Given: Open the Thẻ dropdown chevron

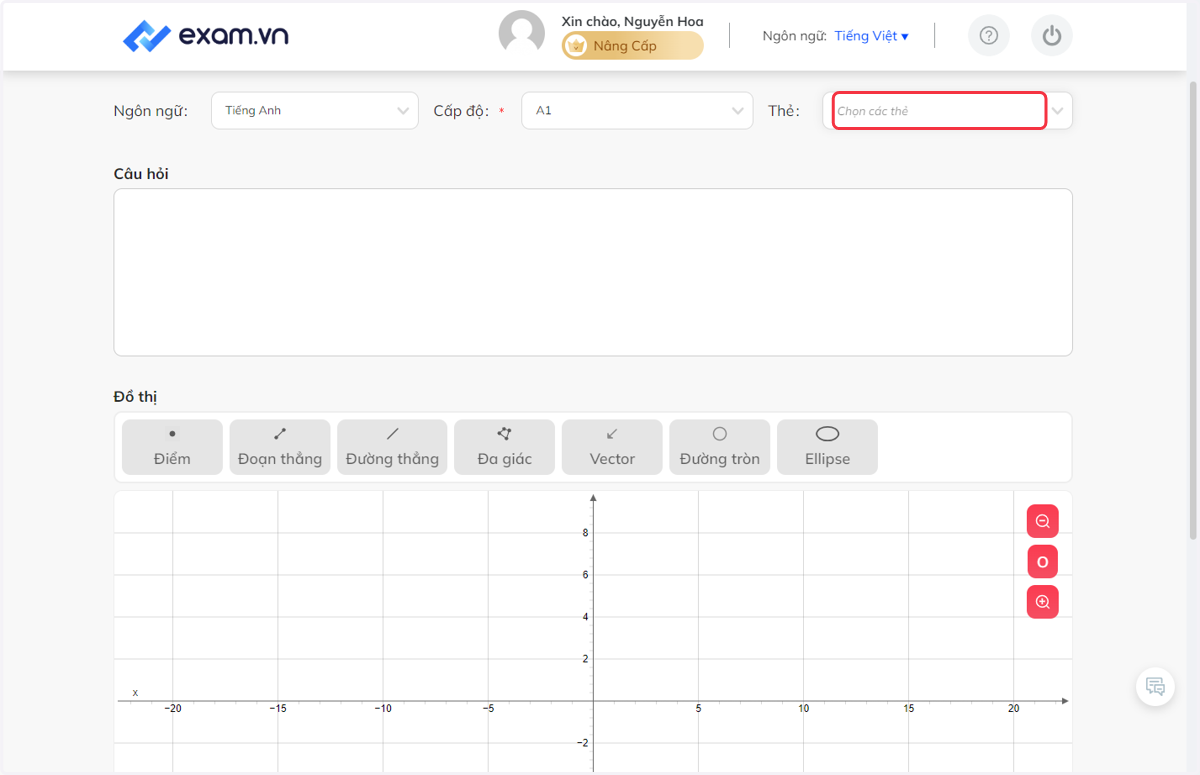Looking at the screenshot, I should point(1058,111).
